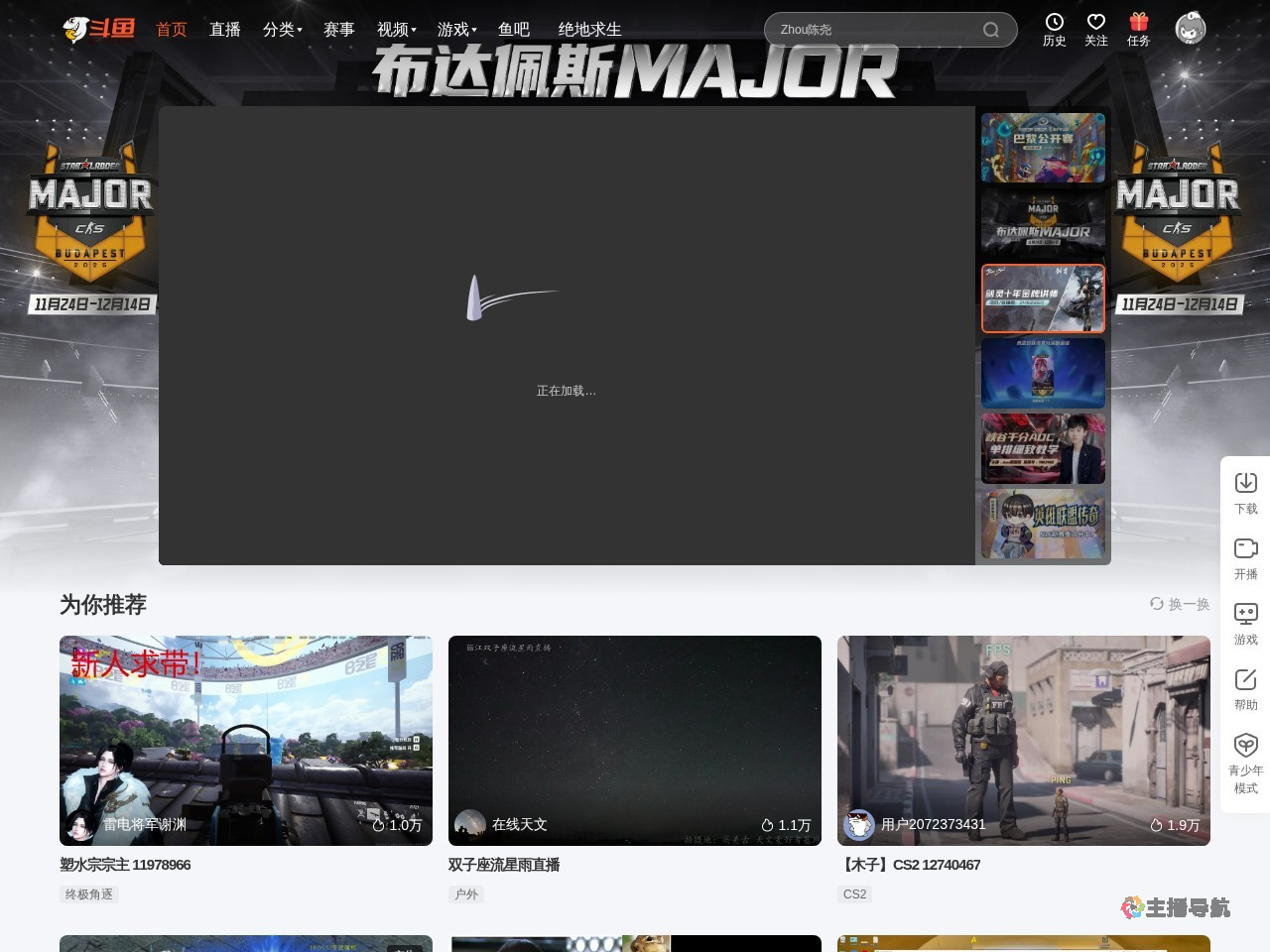Open the user avatar profile
The height and width of the screenshot is (952, 1270).
click(1190, 29)
